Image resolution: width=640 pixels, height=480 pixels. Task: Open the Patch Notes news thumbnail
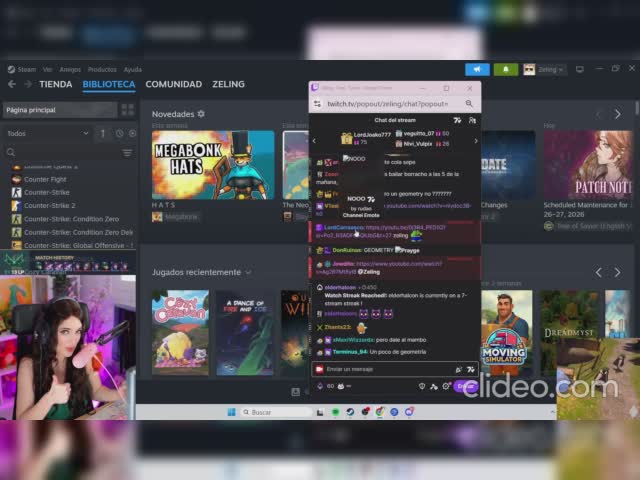coord(588,165)
